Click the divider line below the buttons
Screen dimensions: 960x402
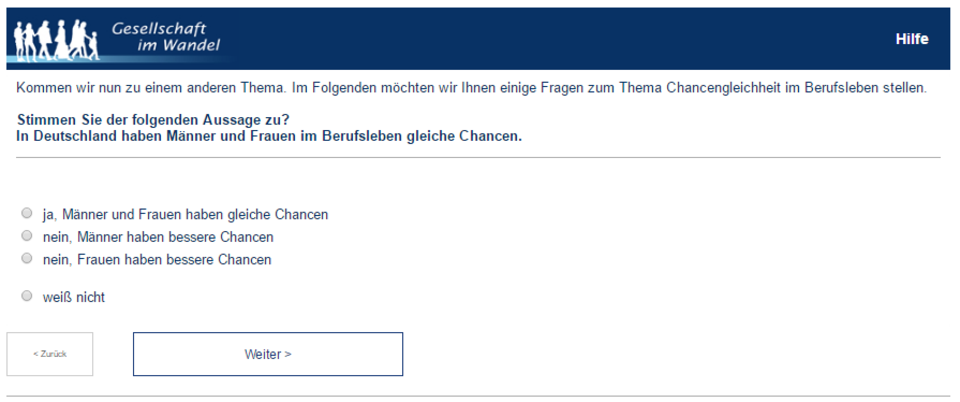478,396
